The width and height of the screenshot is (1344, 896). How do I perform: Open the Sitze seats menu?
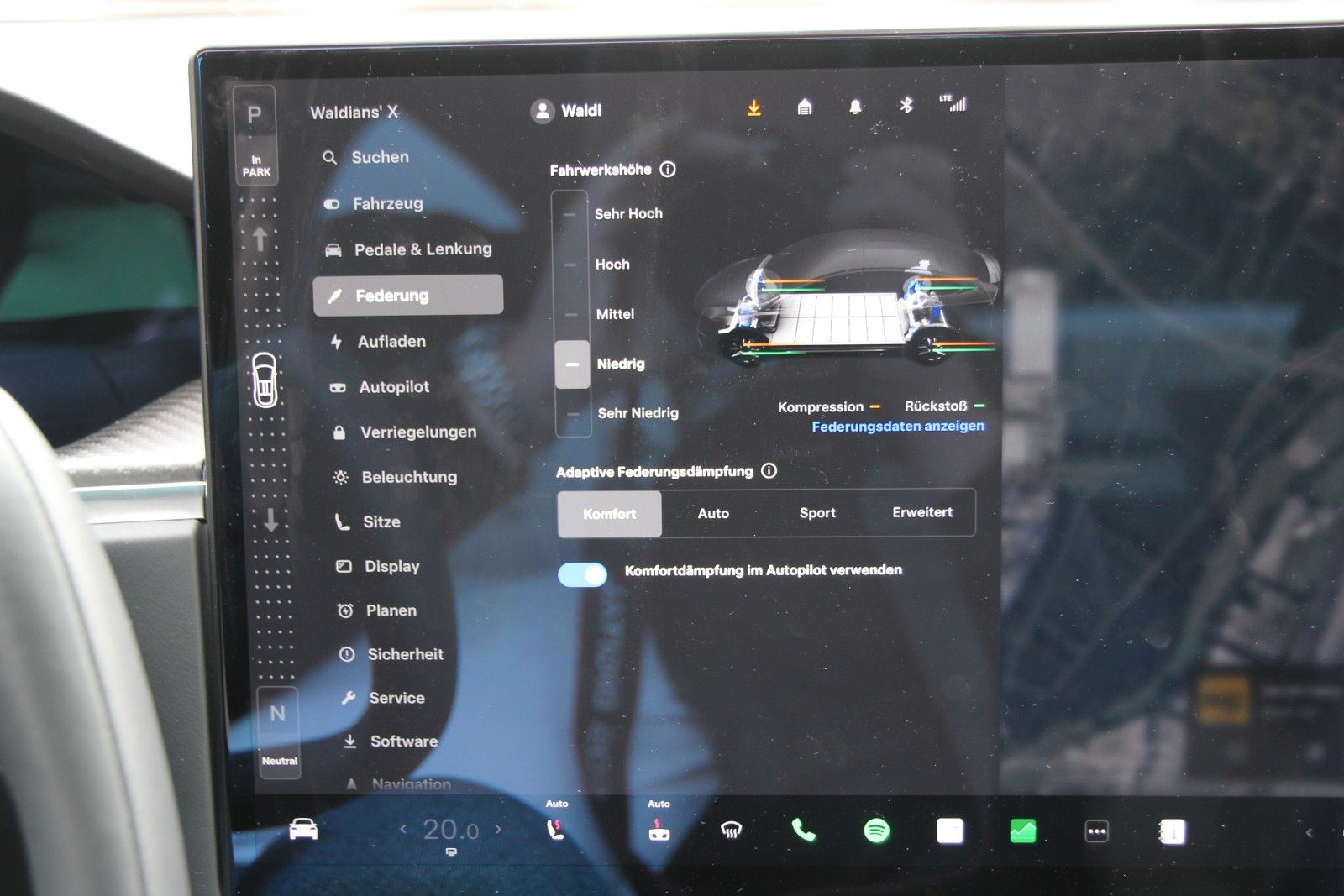click(x=367, y=521)
